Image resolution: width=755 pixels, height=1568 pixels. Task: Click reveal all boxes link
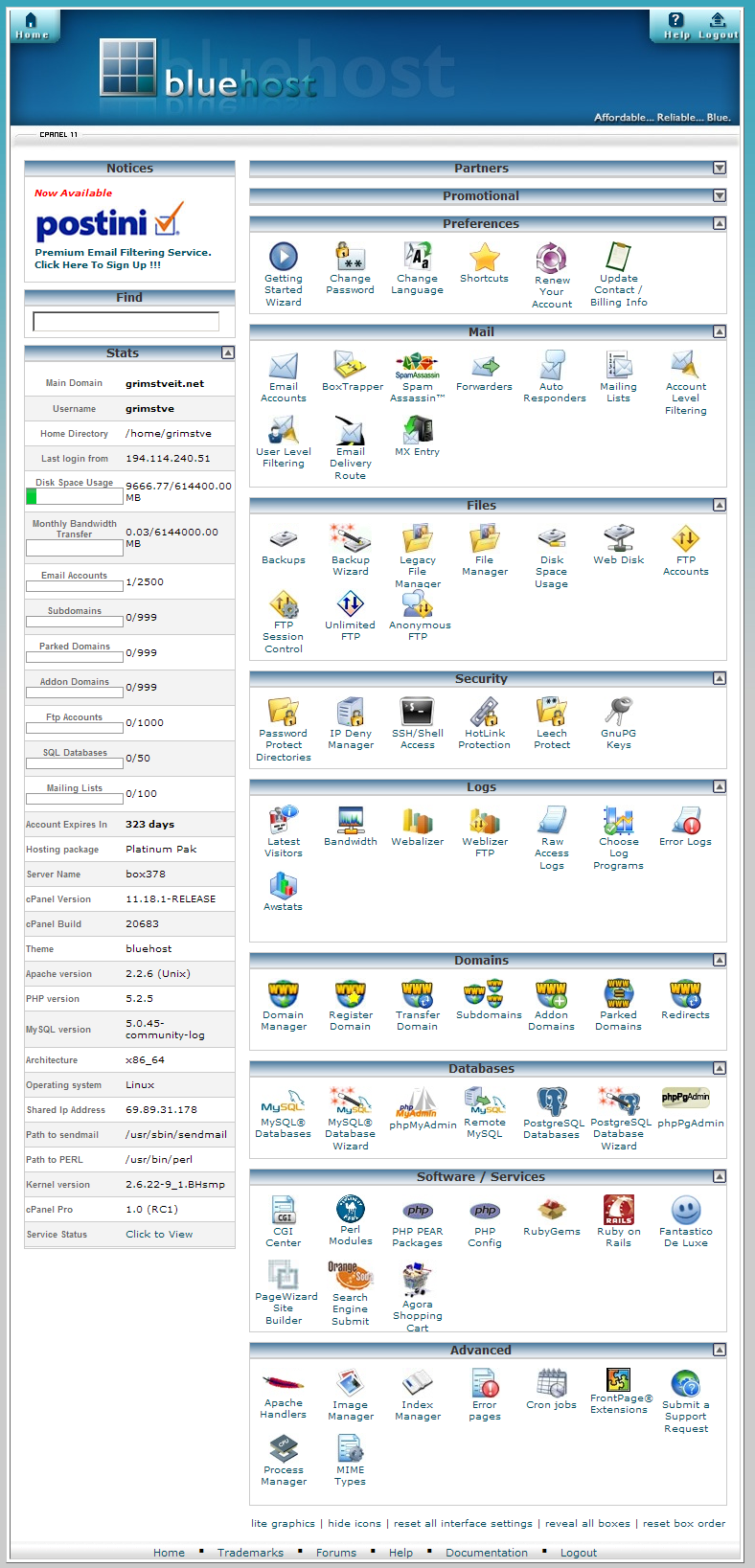pyautogui.click(x=587, y=1523)
